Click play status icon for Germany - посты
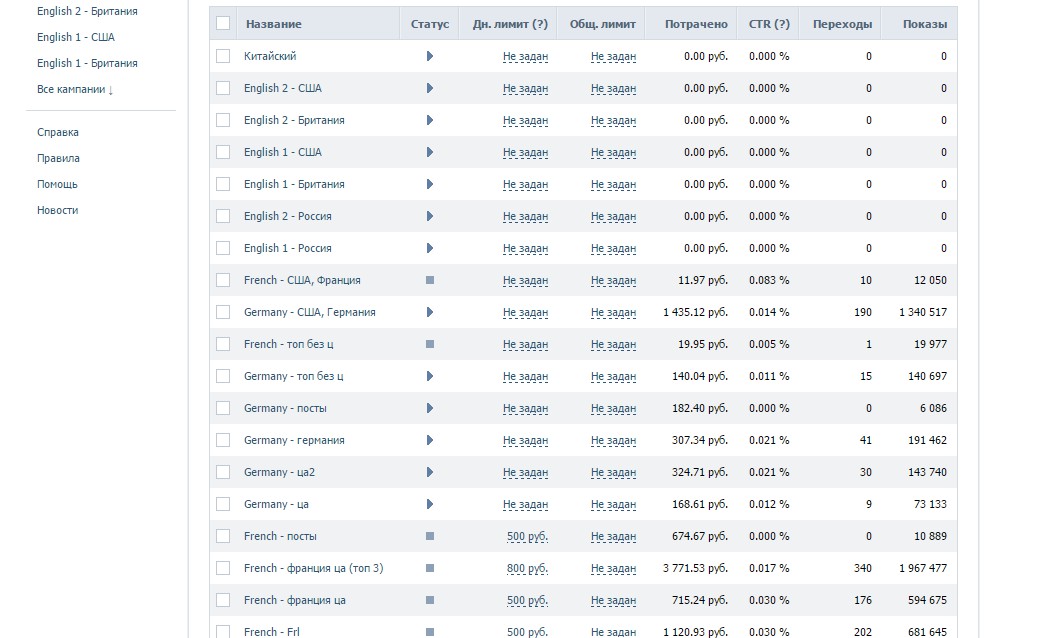This screenshot has height=638, width=1043. point(430,408)
